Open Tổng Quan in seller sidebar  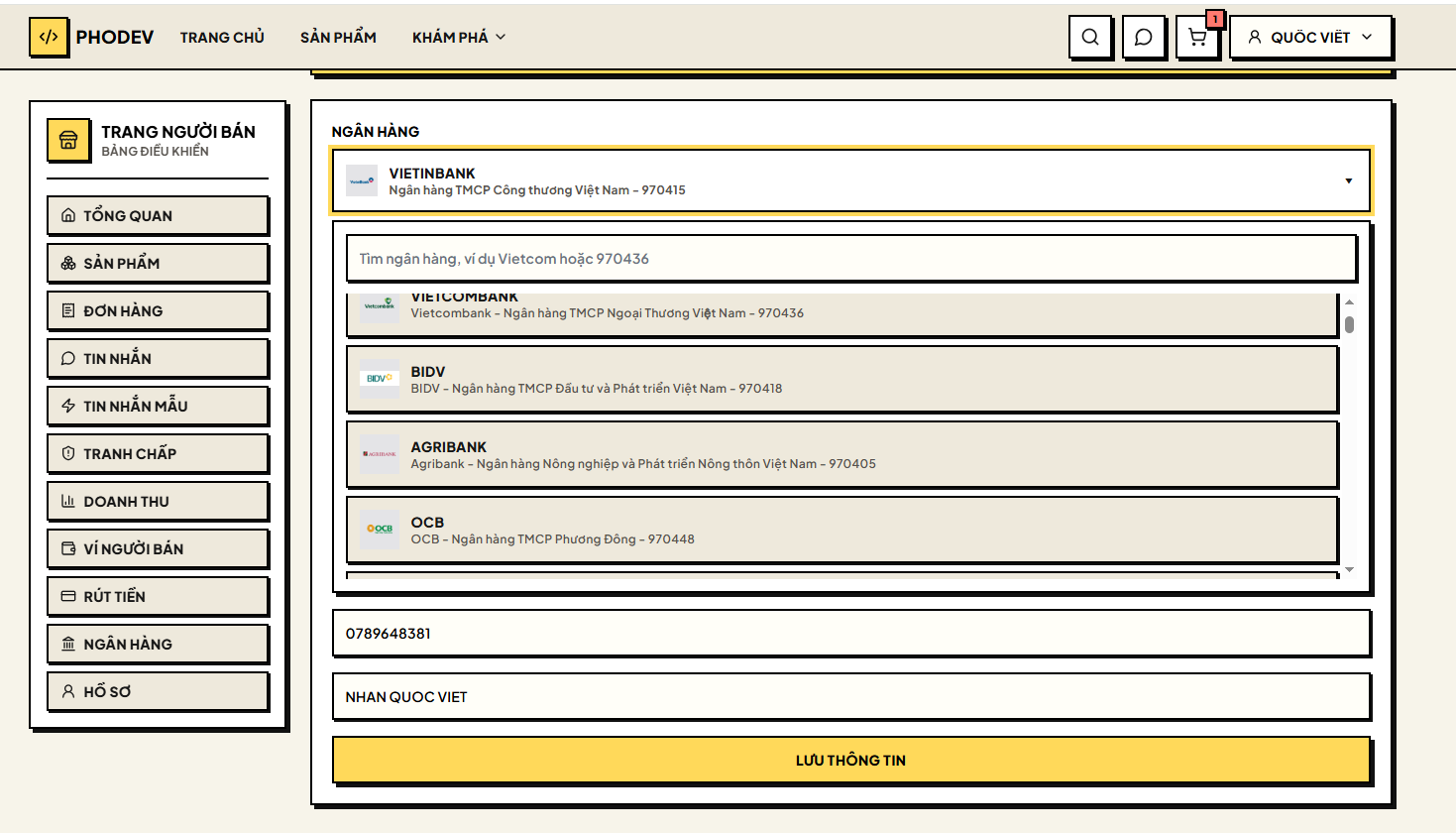coord(158,215)
